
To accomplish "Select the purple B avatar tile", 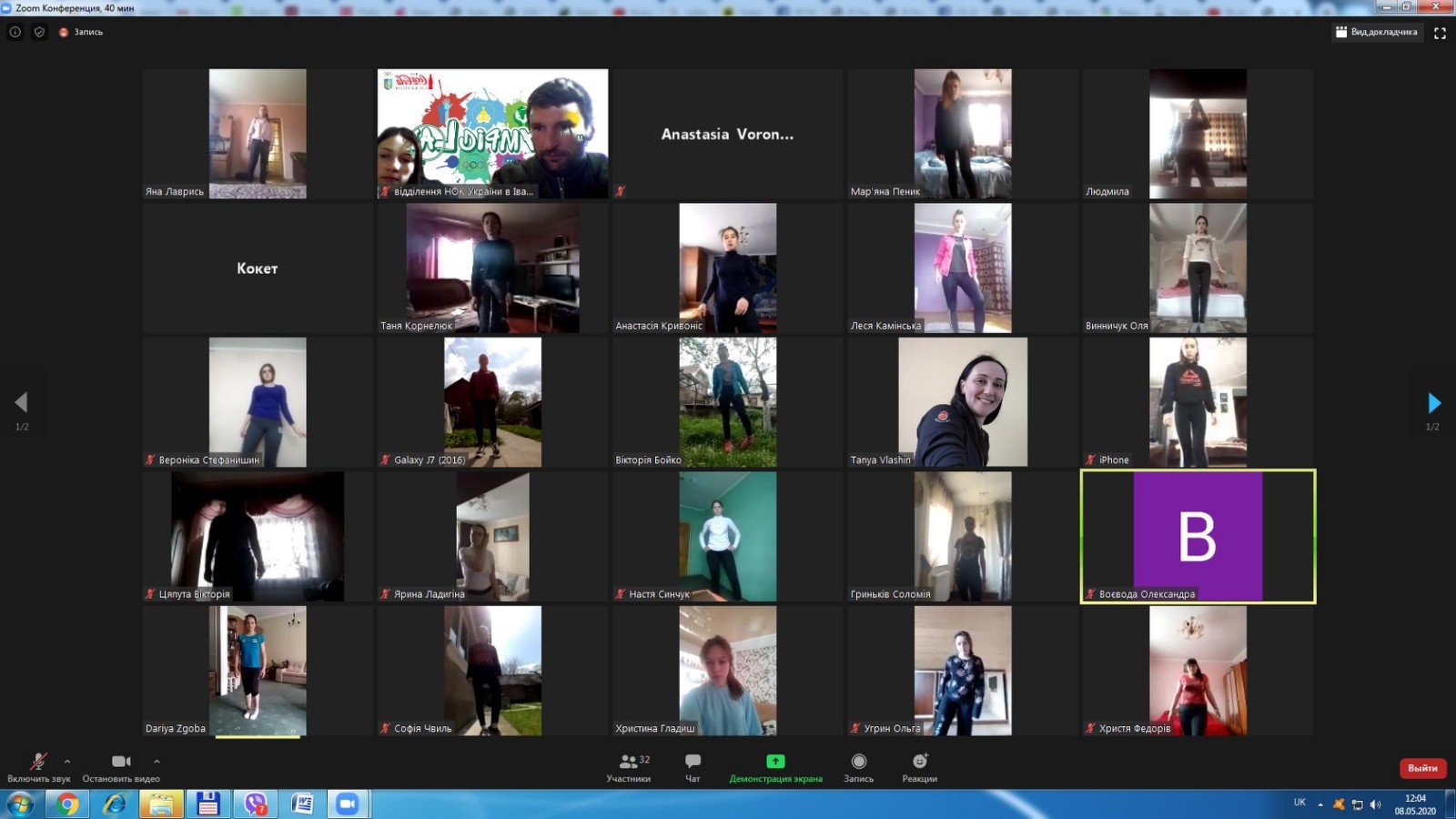I will click(1198, 536).
